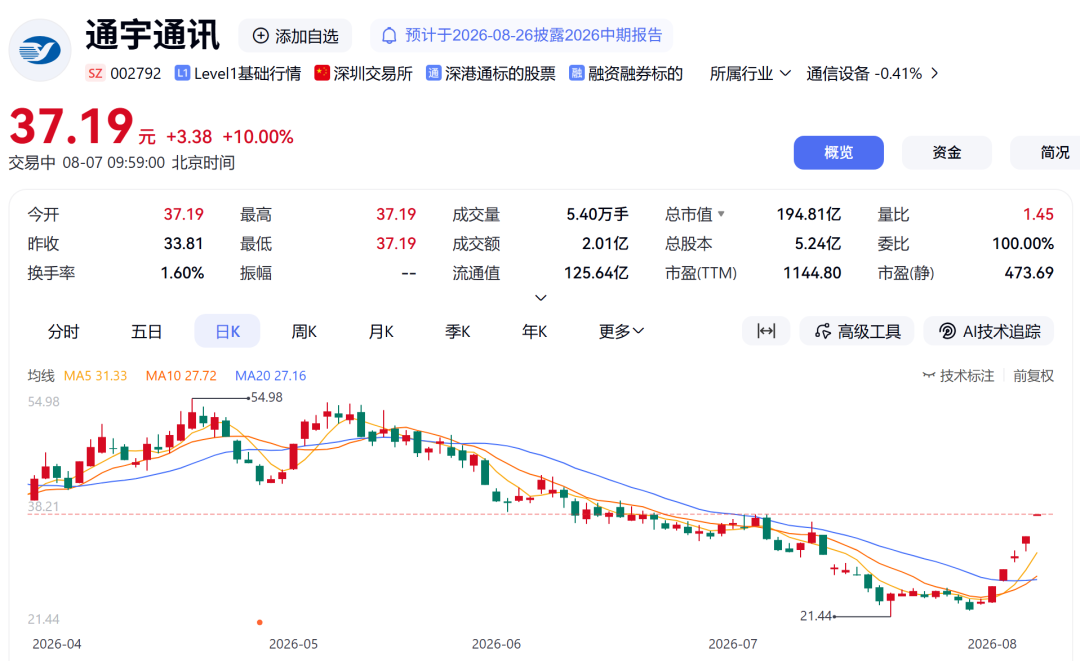1080x661 pixels.
Task: Click the 融资融券标的 融 icon
Action: pos(577,73)
